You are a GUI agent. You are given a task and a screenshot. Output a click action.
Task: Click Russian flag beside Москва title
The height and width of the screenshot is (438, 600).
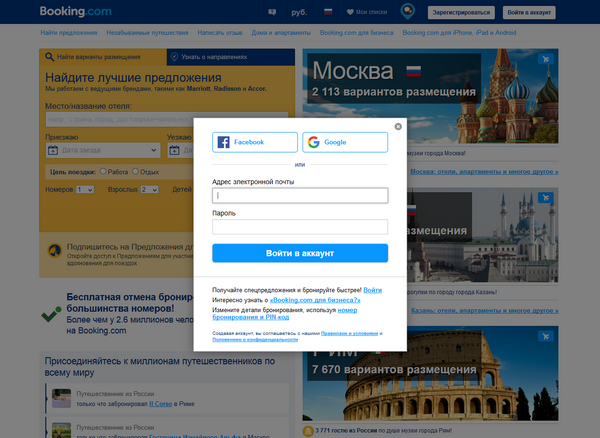[414, 71]
